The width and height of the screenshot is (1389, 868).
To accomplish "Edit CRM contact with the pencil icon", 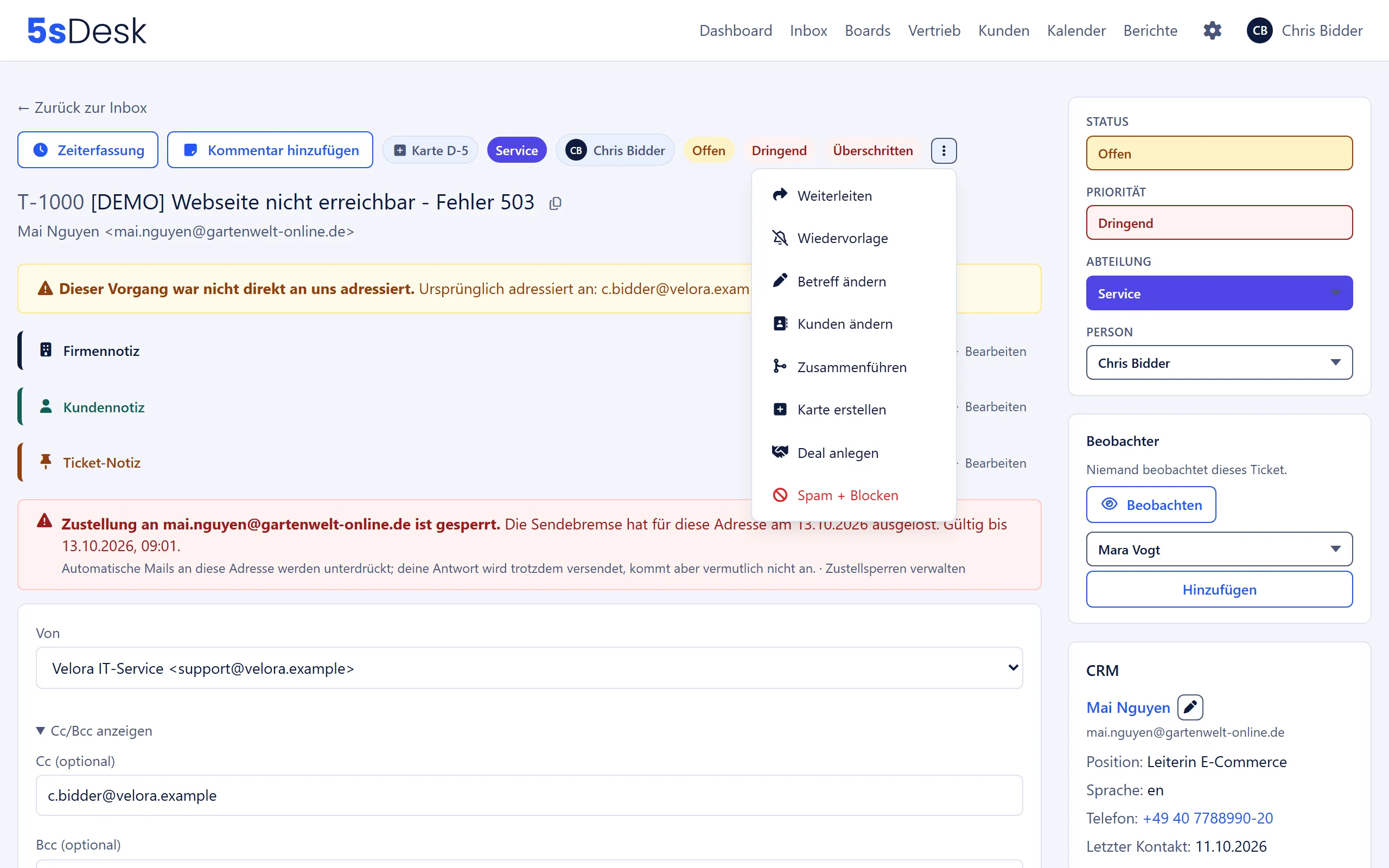I will [x=1190, y=707].
